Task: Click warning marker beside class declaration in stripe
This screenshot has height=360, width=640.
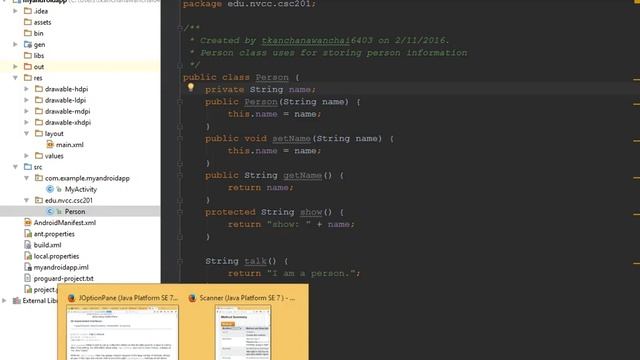Action: (x=636, y=79)
